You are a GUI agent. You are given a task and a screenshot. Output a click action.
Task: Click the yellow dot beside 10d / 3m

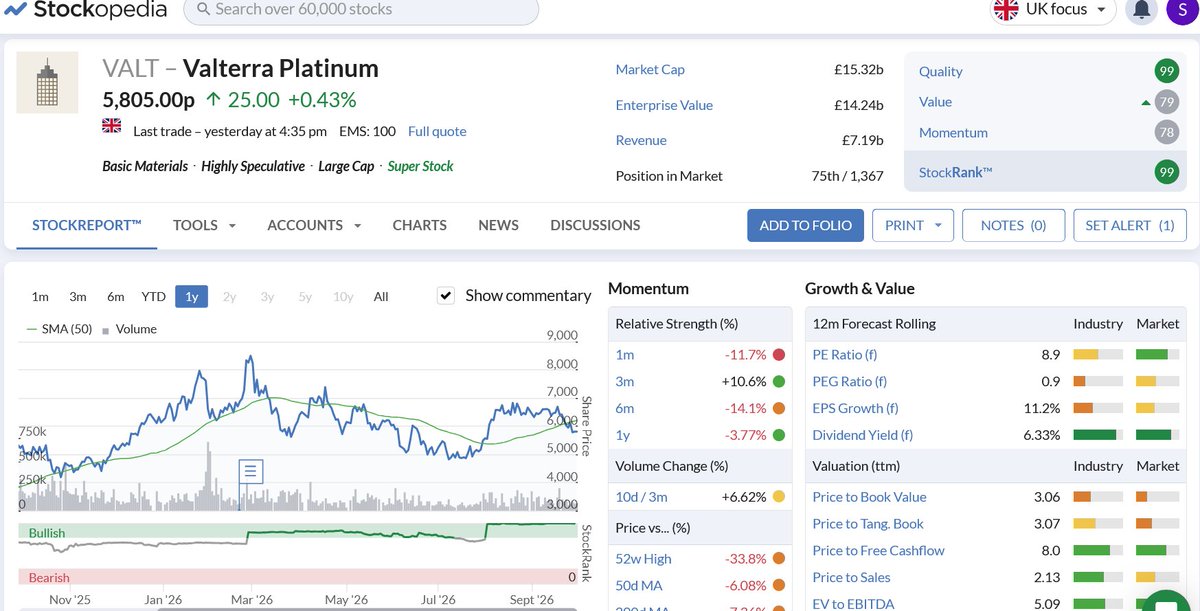779,496
